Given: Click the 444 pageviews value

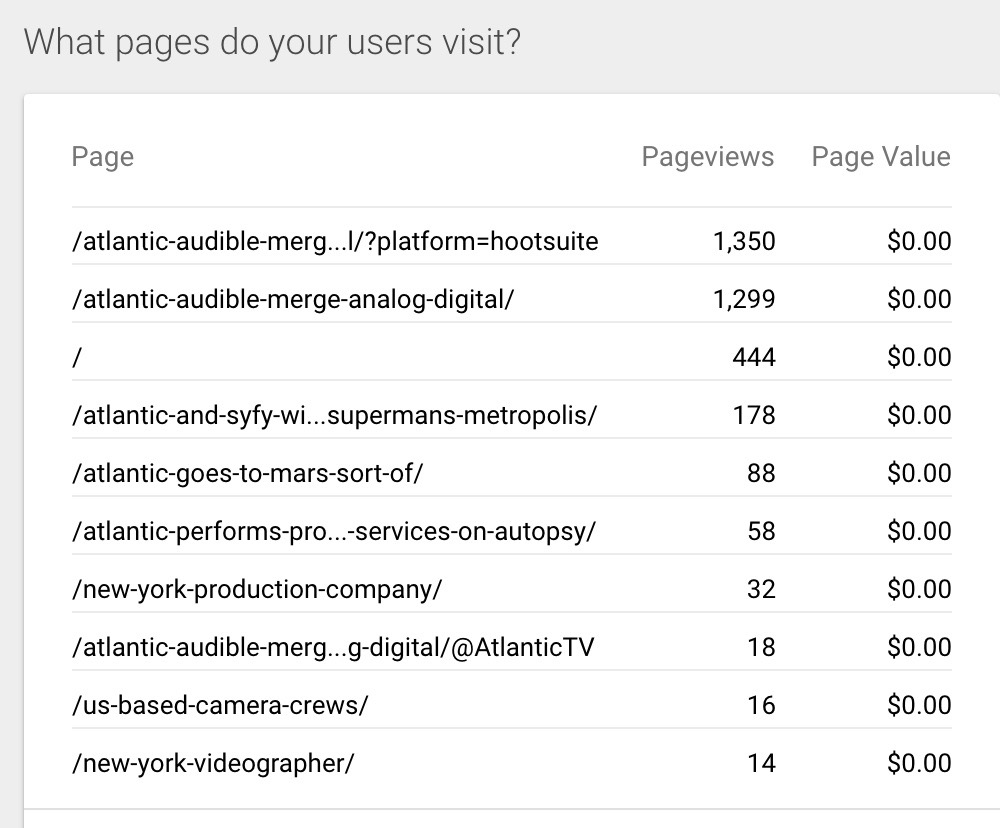Looking at the screenshot, I should pos(754,358).
